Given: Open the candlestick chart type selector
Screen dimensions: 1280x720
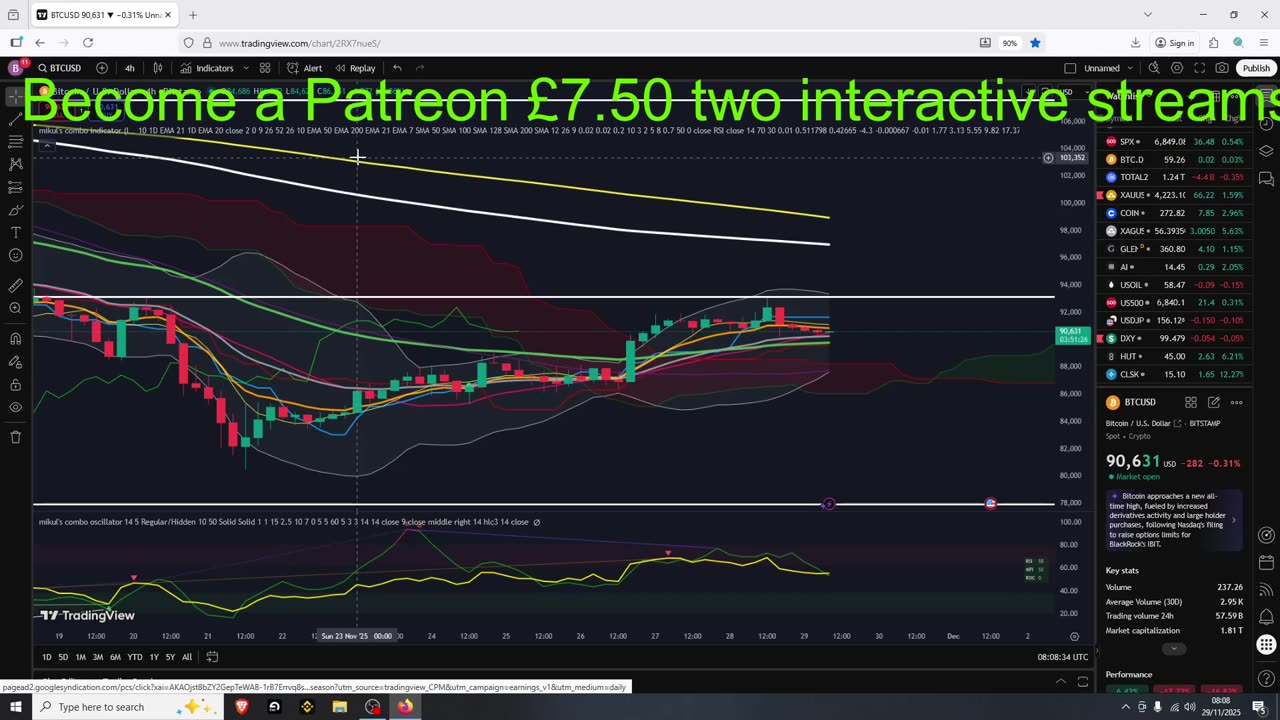Looking at the screenshot, I should click(x=158, y=68).
